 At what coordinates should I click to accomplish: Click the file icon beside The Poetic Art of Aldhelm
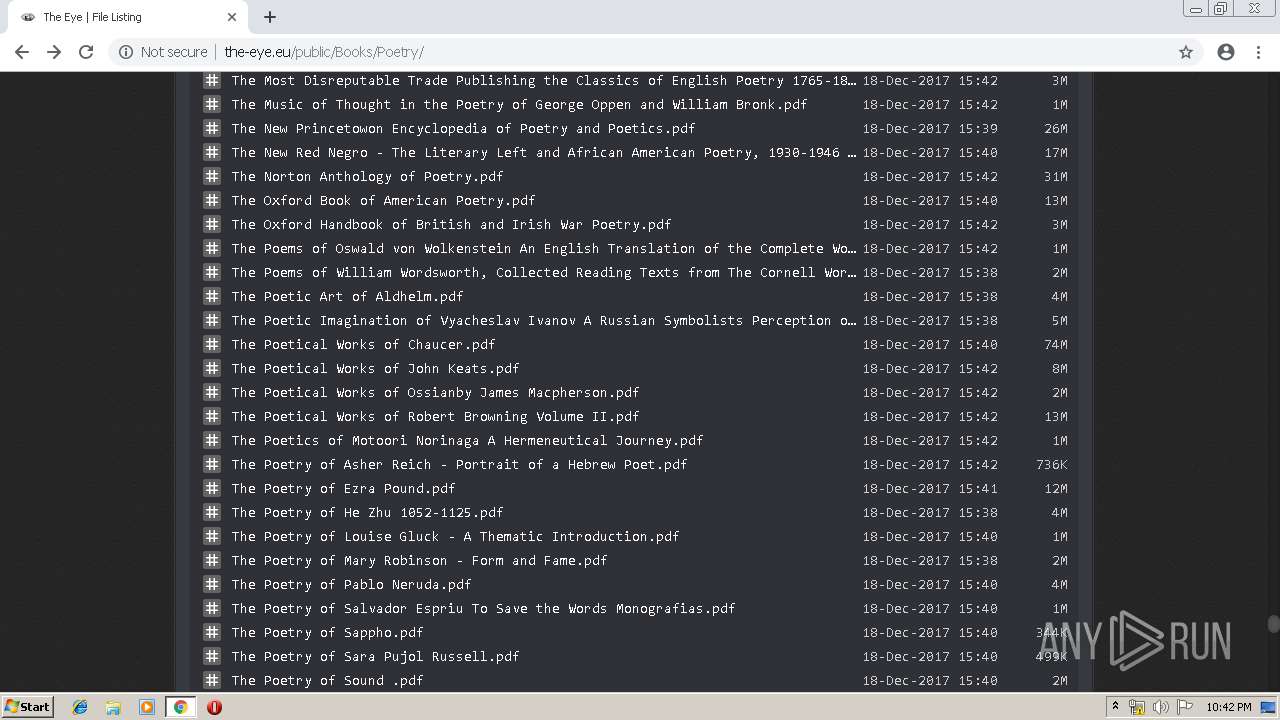(212, 296)
